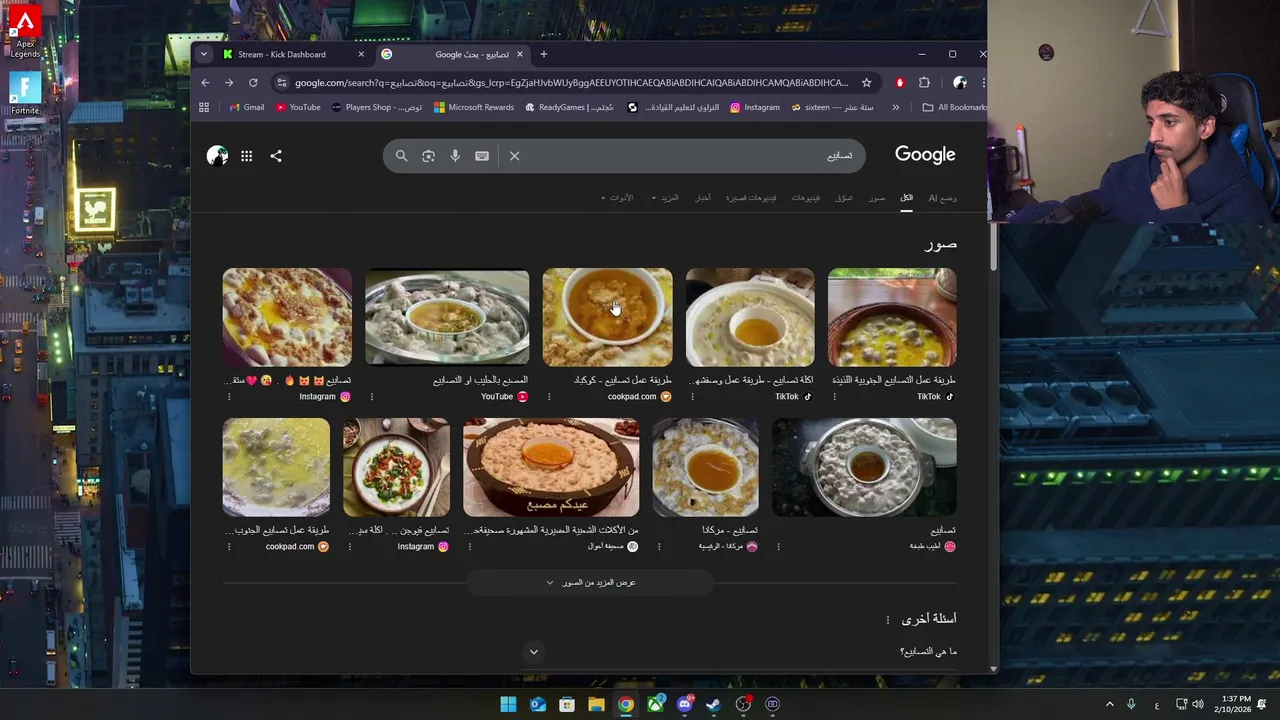
Task: Open the Instagram bookmark
Action: click(x=755, y=107)
